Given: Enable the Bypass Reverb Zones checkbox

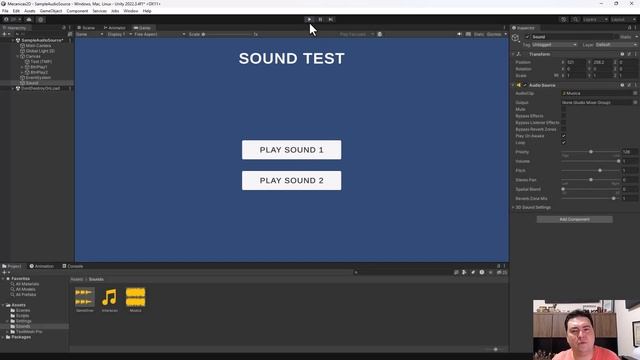Looking at the screenshot, I should [x=564, y=129].
